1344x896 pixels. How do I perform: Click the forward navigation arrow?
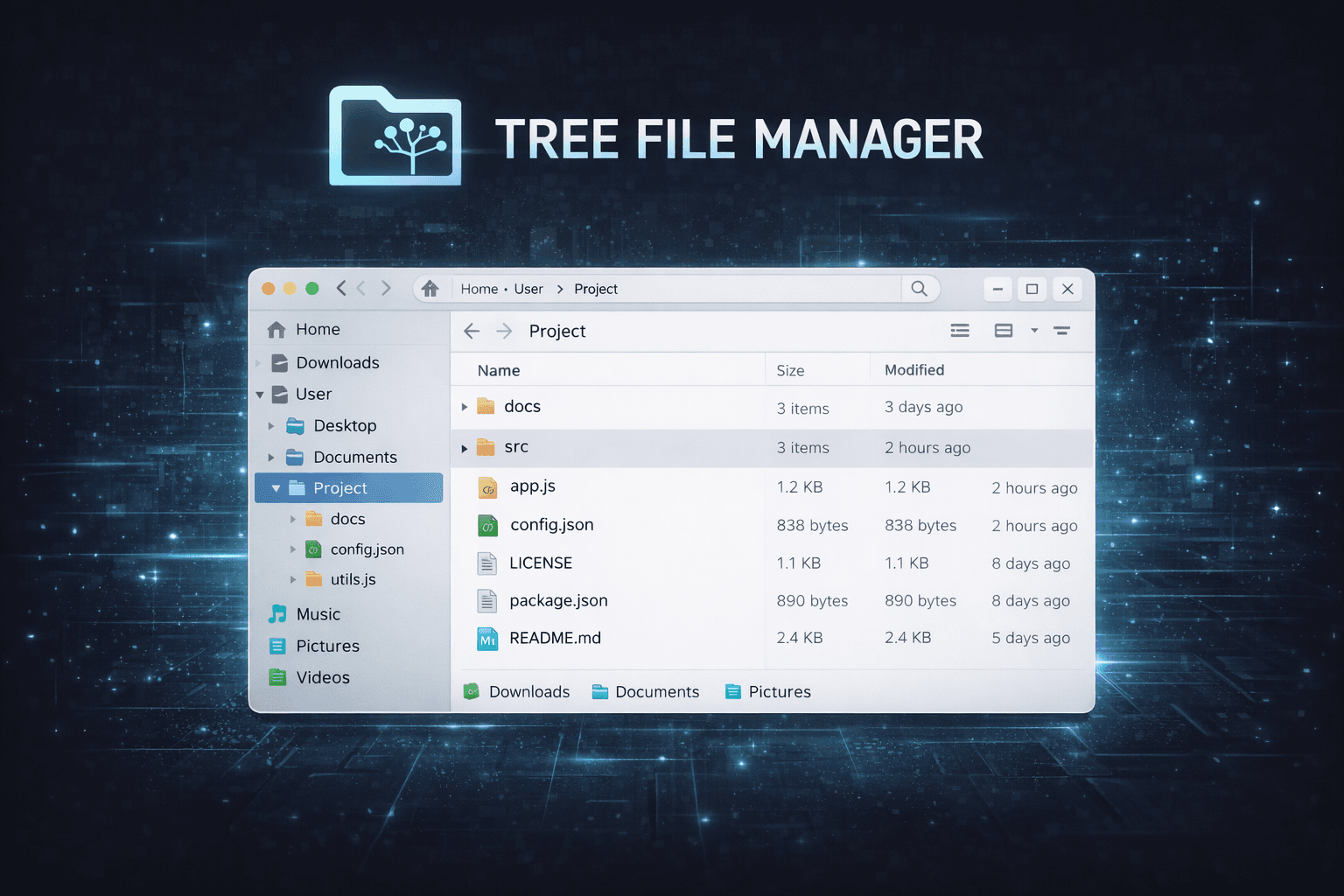tap(504, 331)
